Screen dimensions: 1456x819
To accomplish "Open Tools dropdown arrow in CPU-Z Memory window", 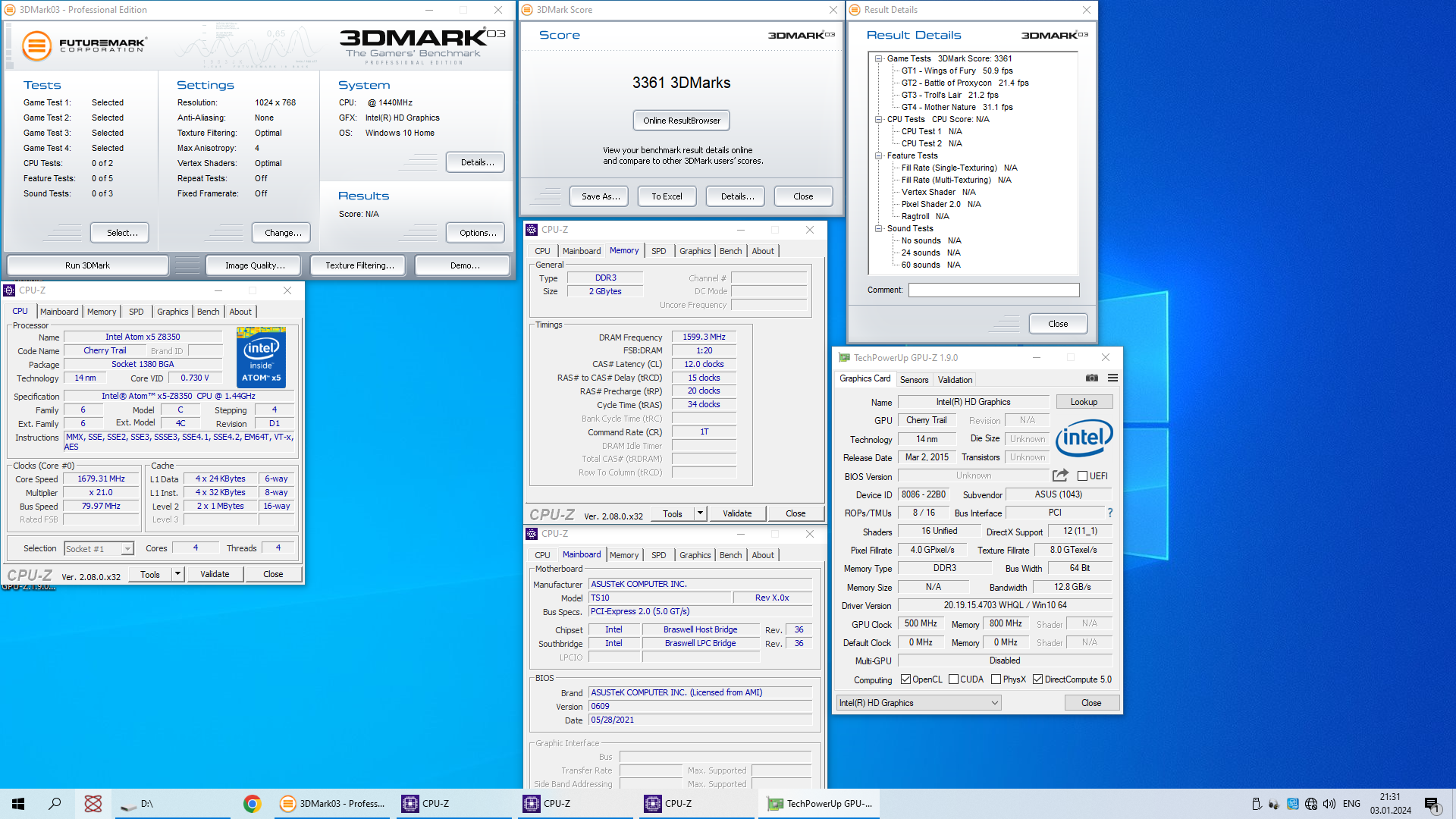I will (x=700, y=513).
